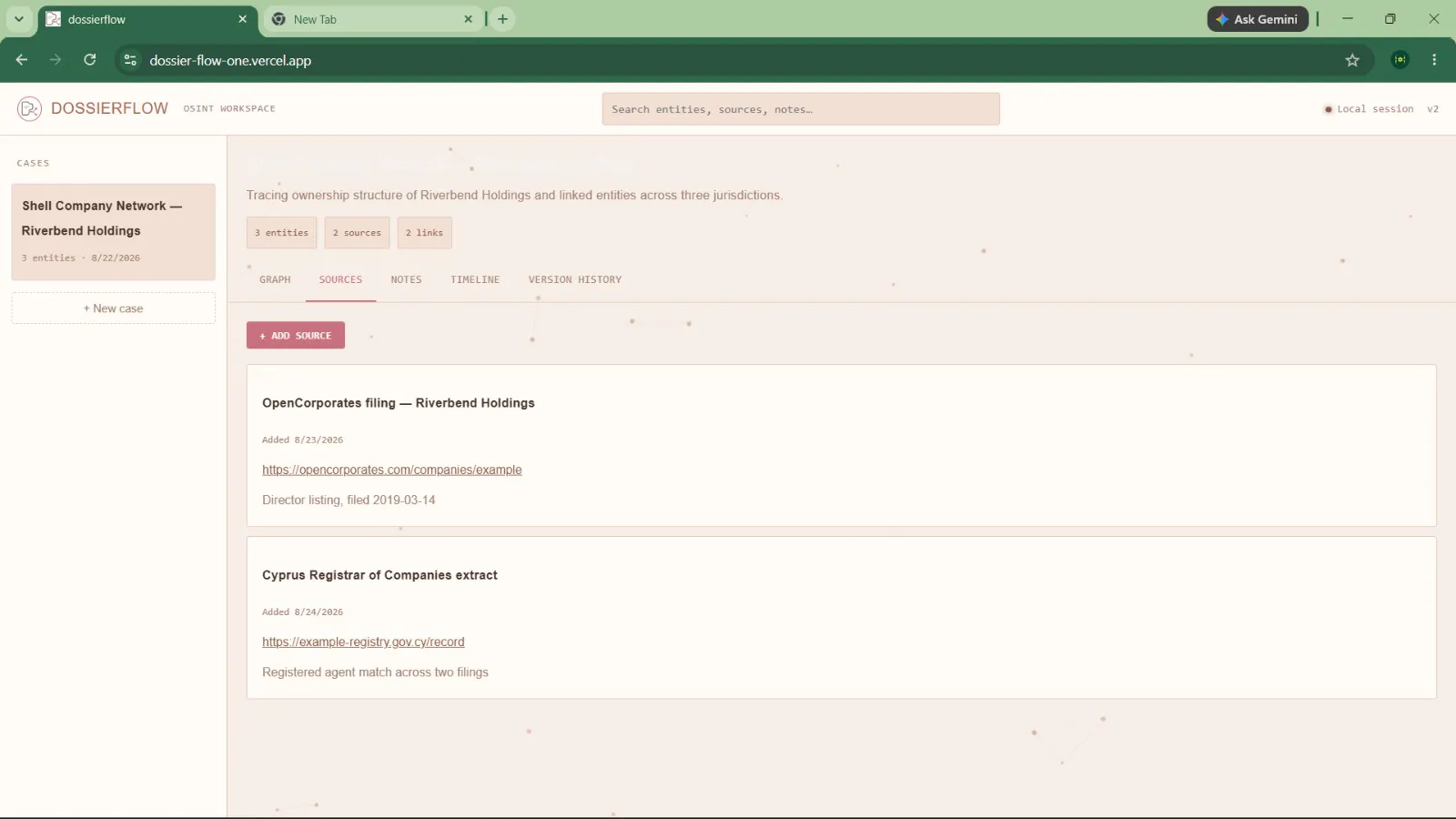Viewport: 1456px width, 819px height.
Task: Create a new case with + New case
Action: pyautogui.click(x=114, y=308)
